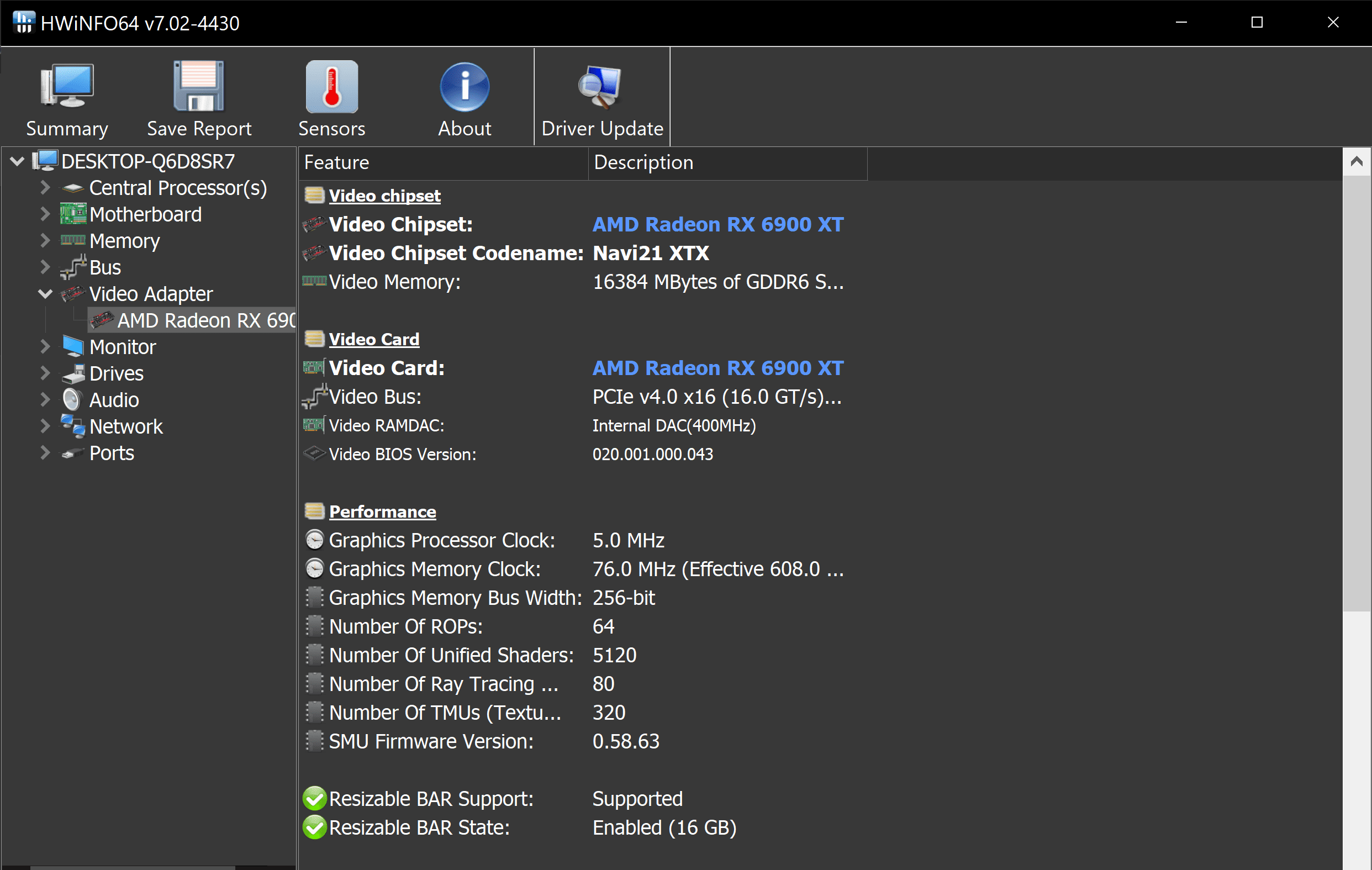Launch Driver Update from toolbar

coord(602,98)
